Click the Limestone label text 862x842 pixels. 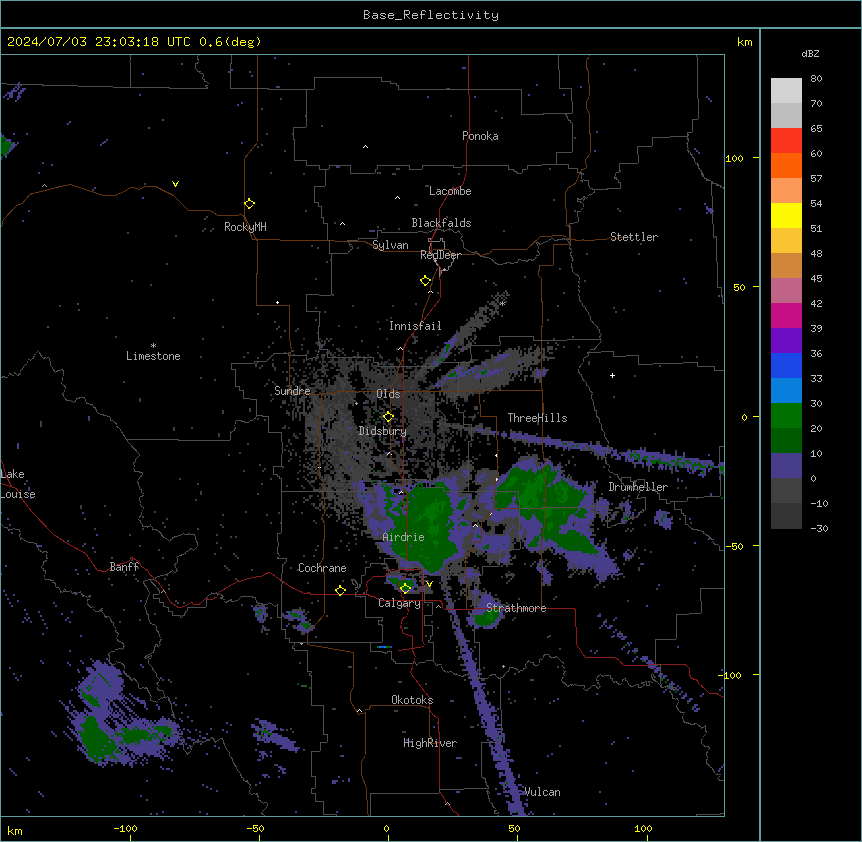[153, 356]
